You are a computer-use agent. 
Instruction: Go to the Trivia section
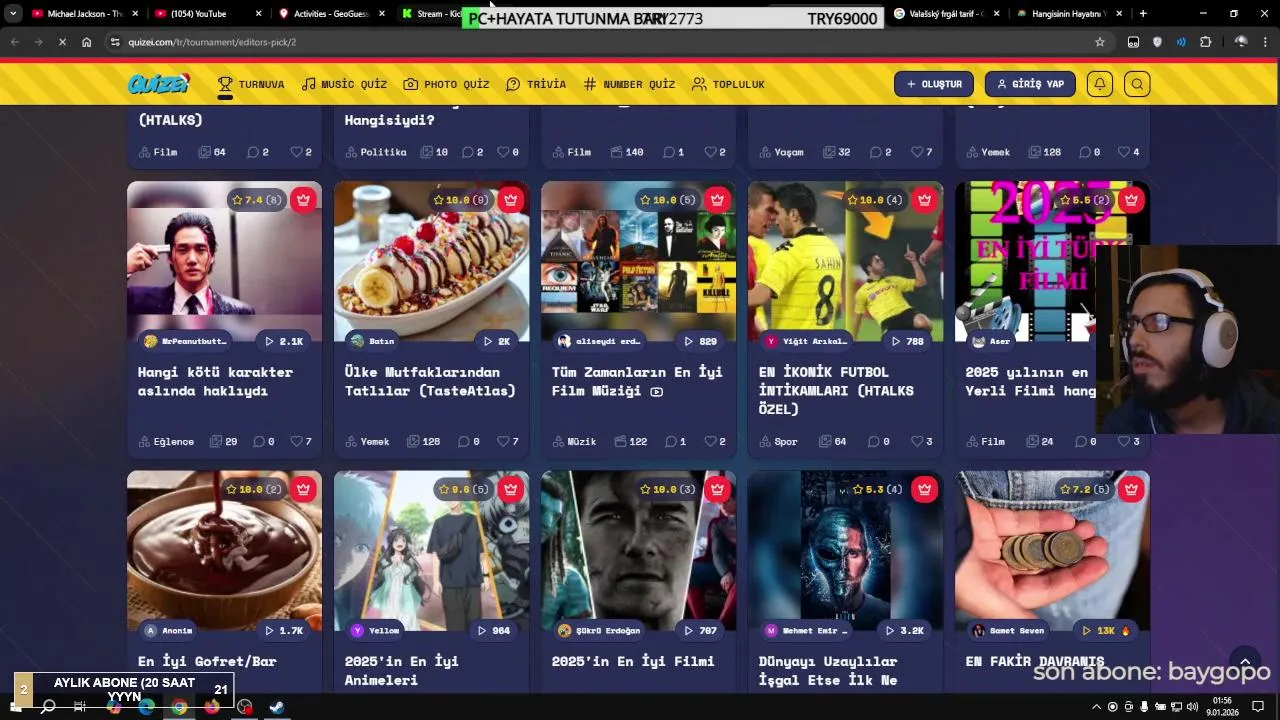536,84
